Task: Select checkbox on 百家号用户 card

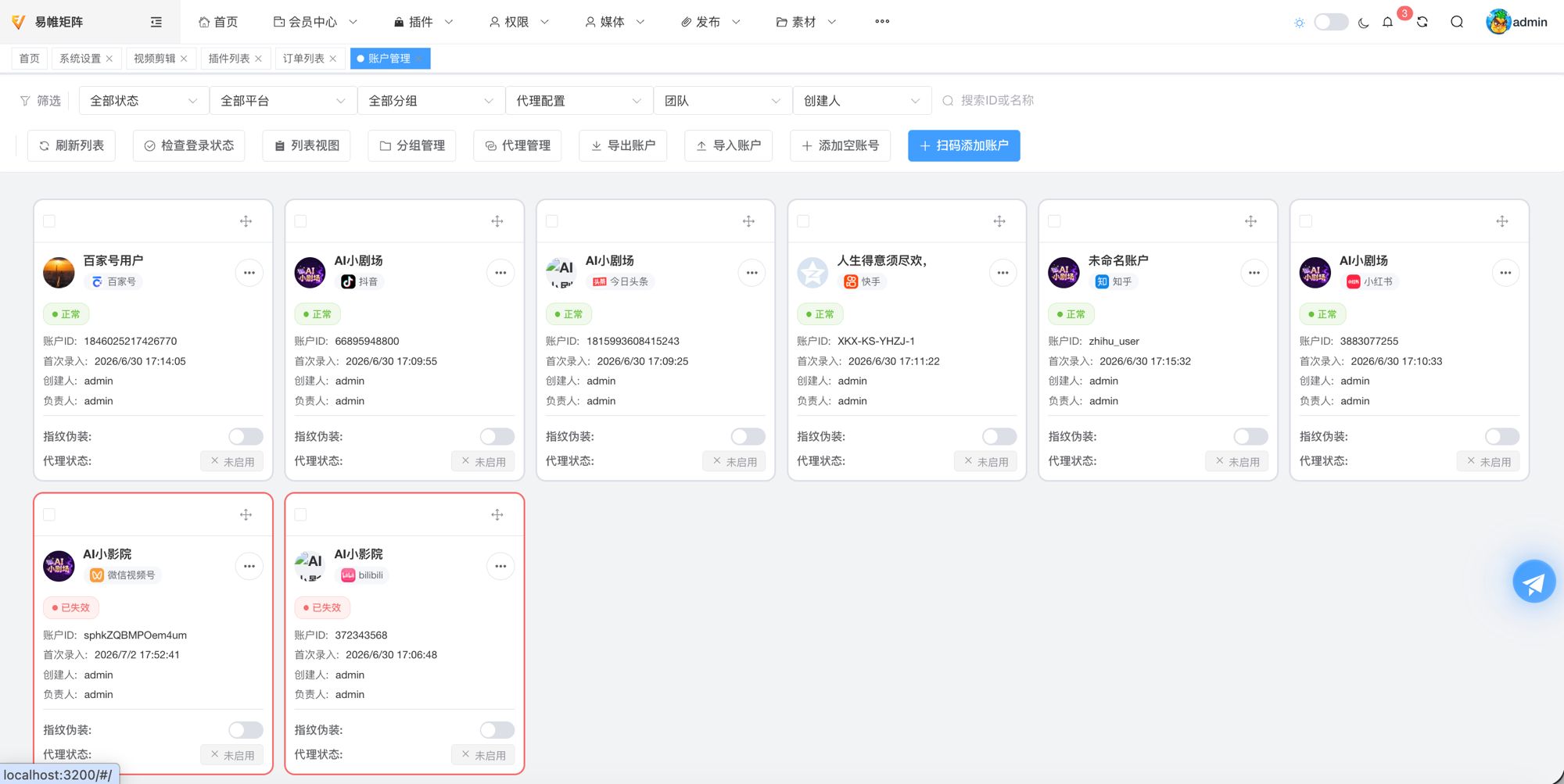Action: point(49,221)
